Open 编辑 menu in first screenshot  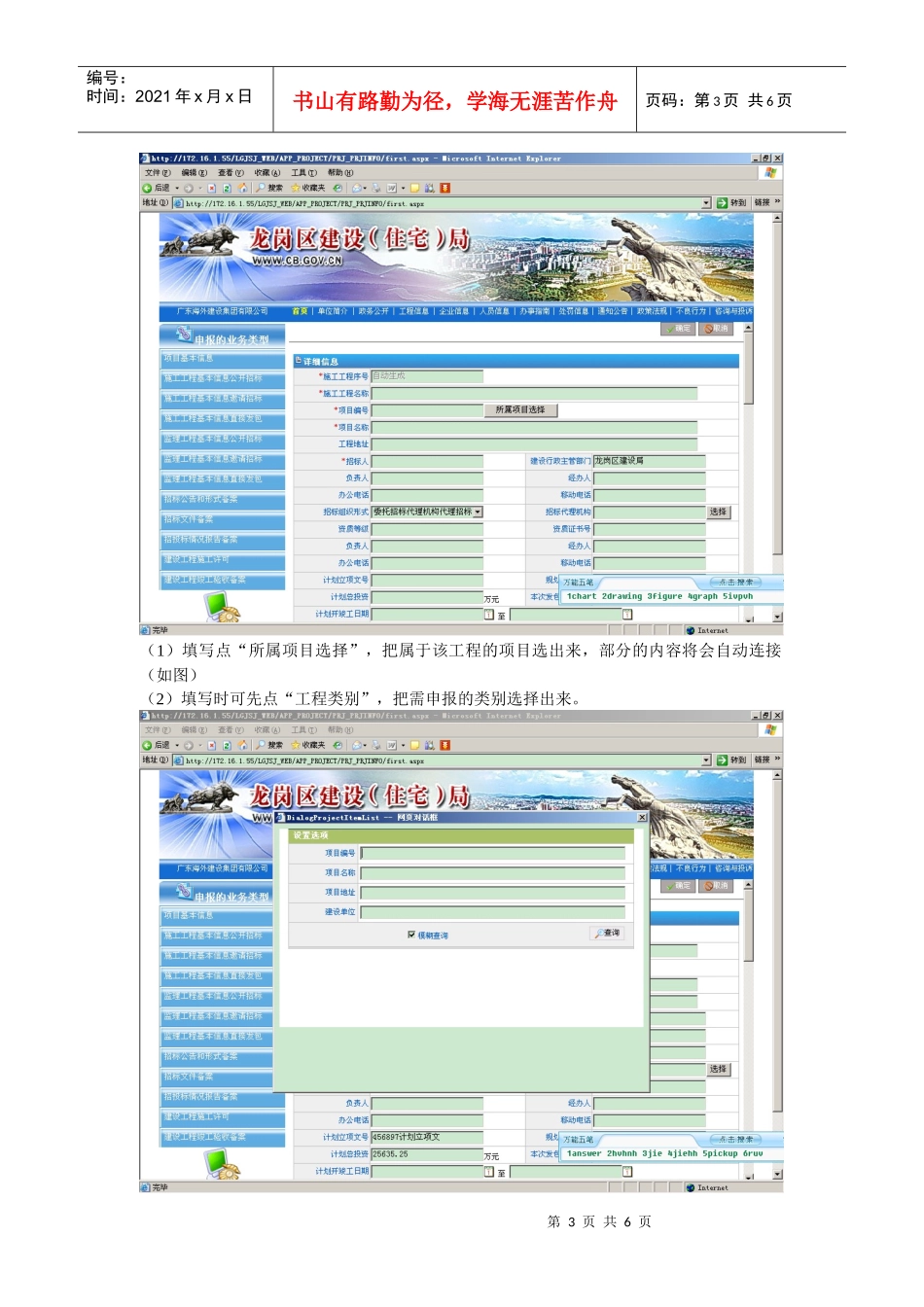[x=195, y=173]
